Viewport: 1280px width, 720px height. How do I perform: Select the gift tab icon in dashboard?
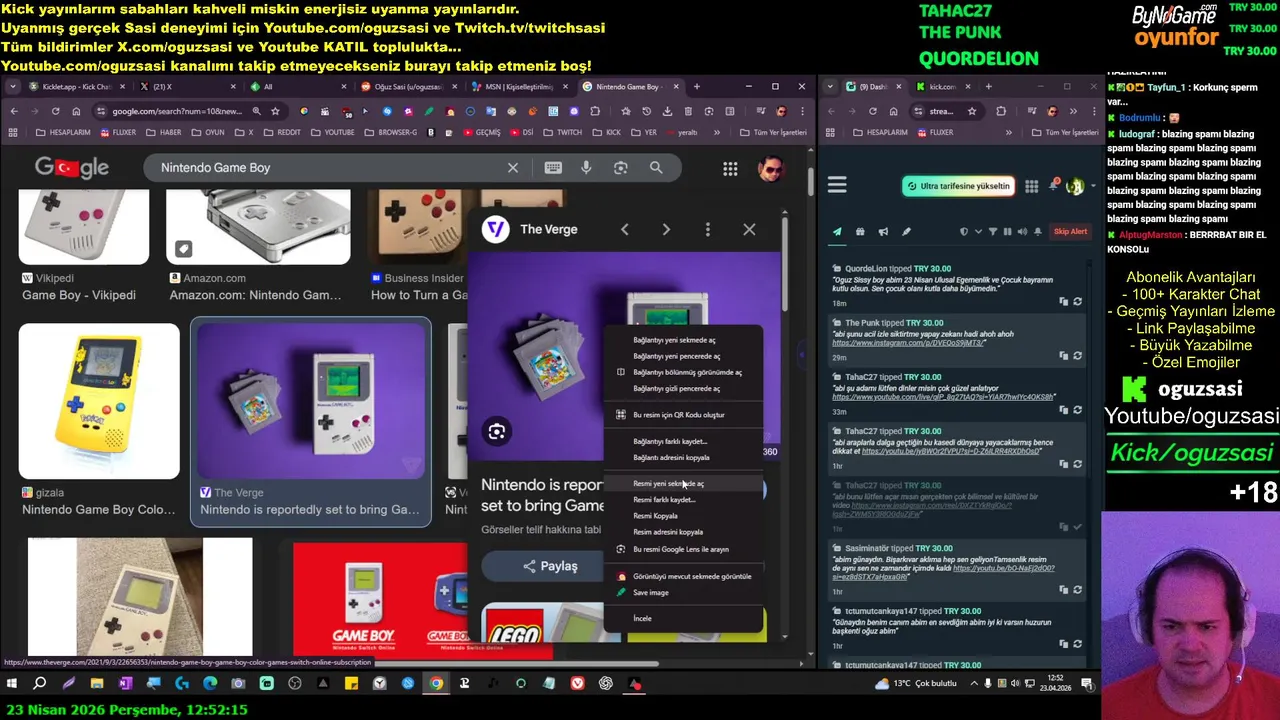(x=860, y=232)
